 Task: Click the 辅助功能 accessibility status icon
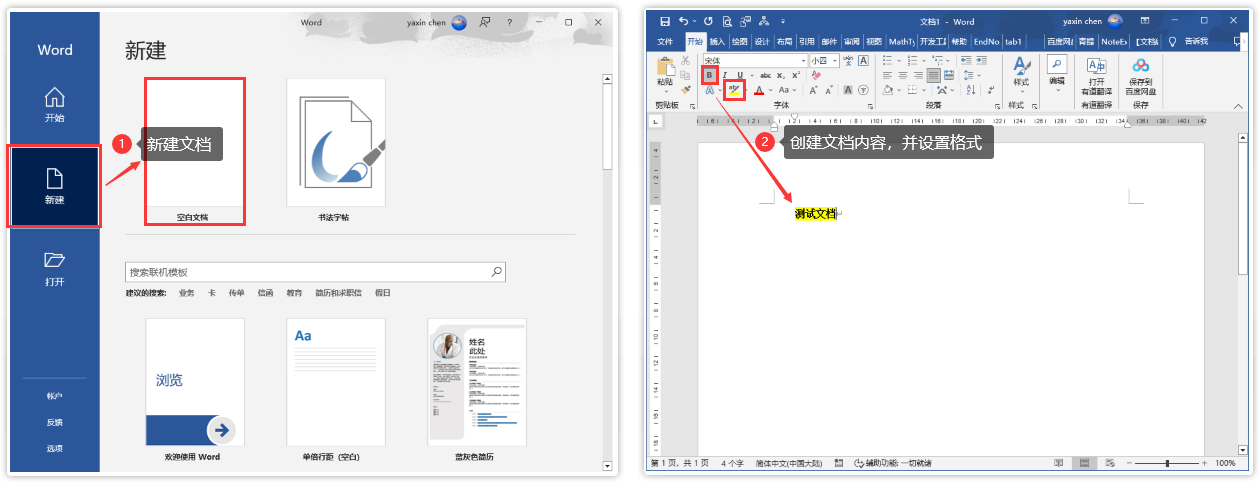860,464
